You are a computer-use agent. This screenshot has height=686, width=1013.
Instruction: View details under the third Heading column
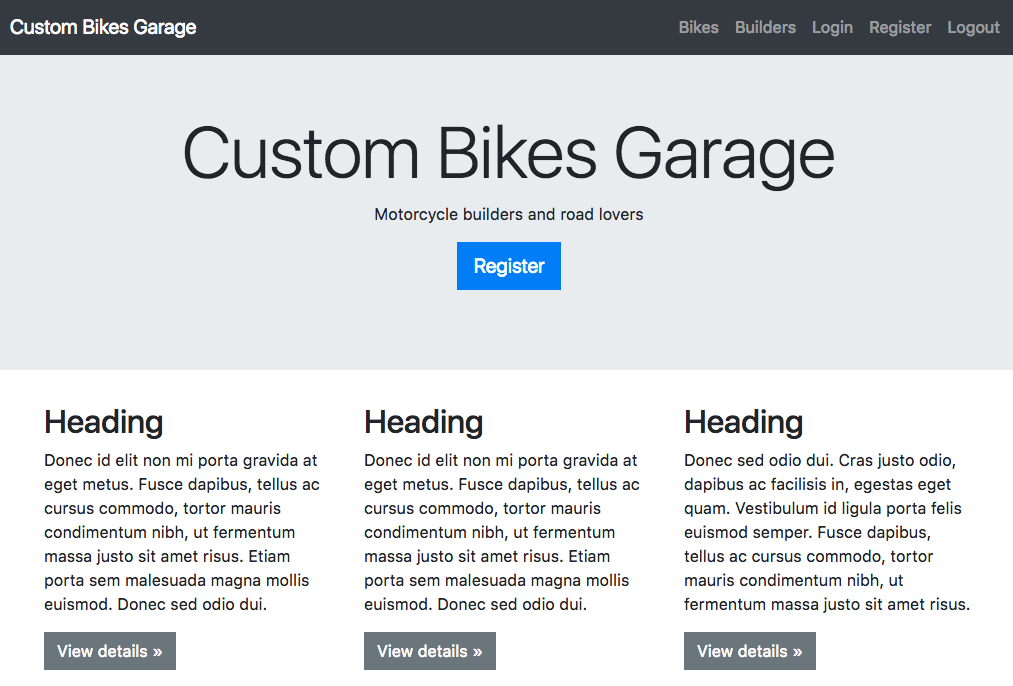749,651
